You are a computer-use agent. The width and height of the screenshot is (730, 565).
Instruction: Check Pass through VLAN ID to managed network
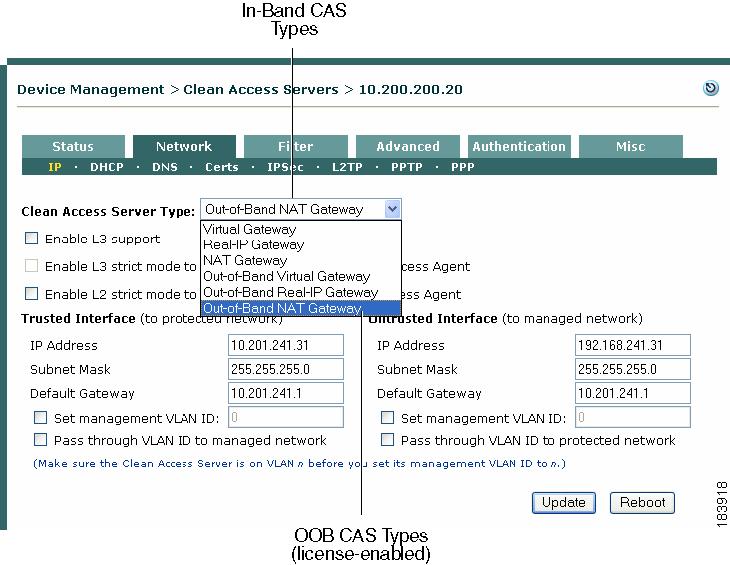(41, 440)
